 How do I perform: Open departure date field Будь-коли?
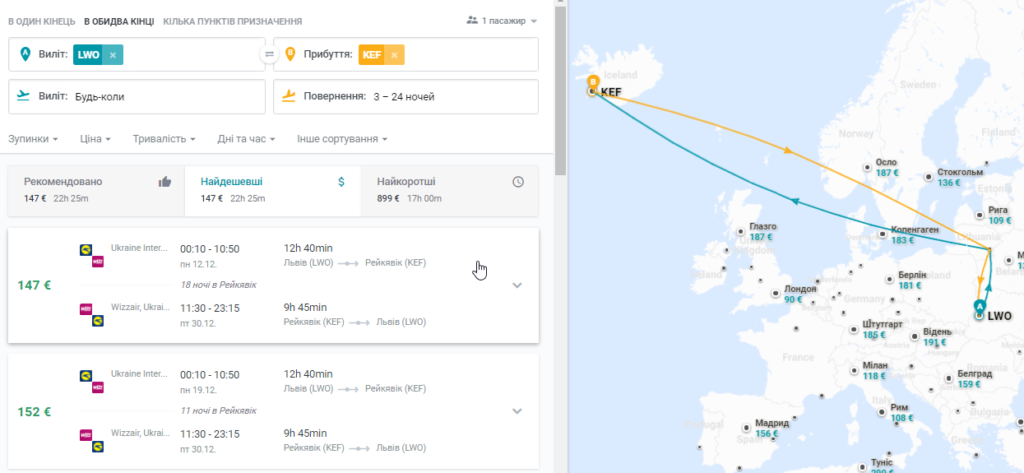(137, 97)
